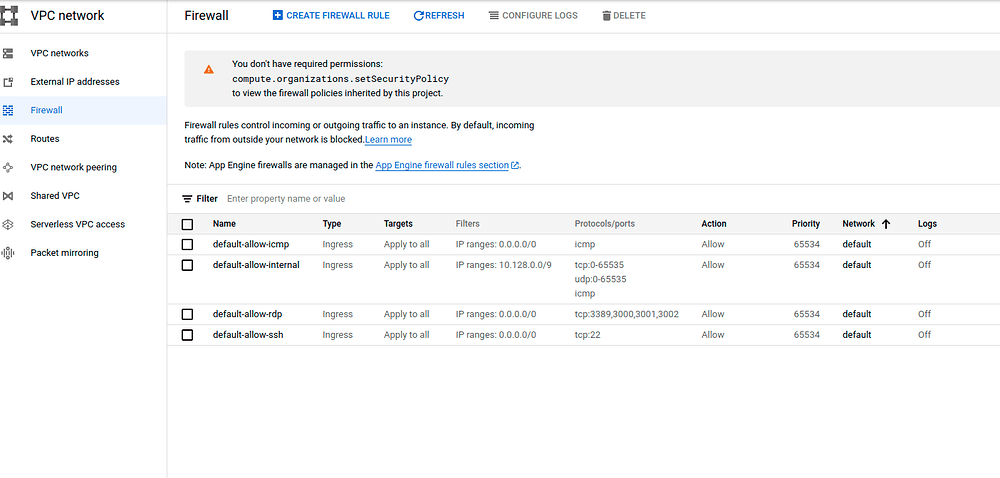This screenshot has width=1000, height=478.
Task: Check the default-allow-icmp rule checkbox
Action: point(187,244)
